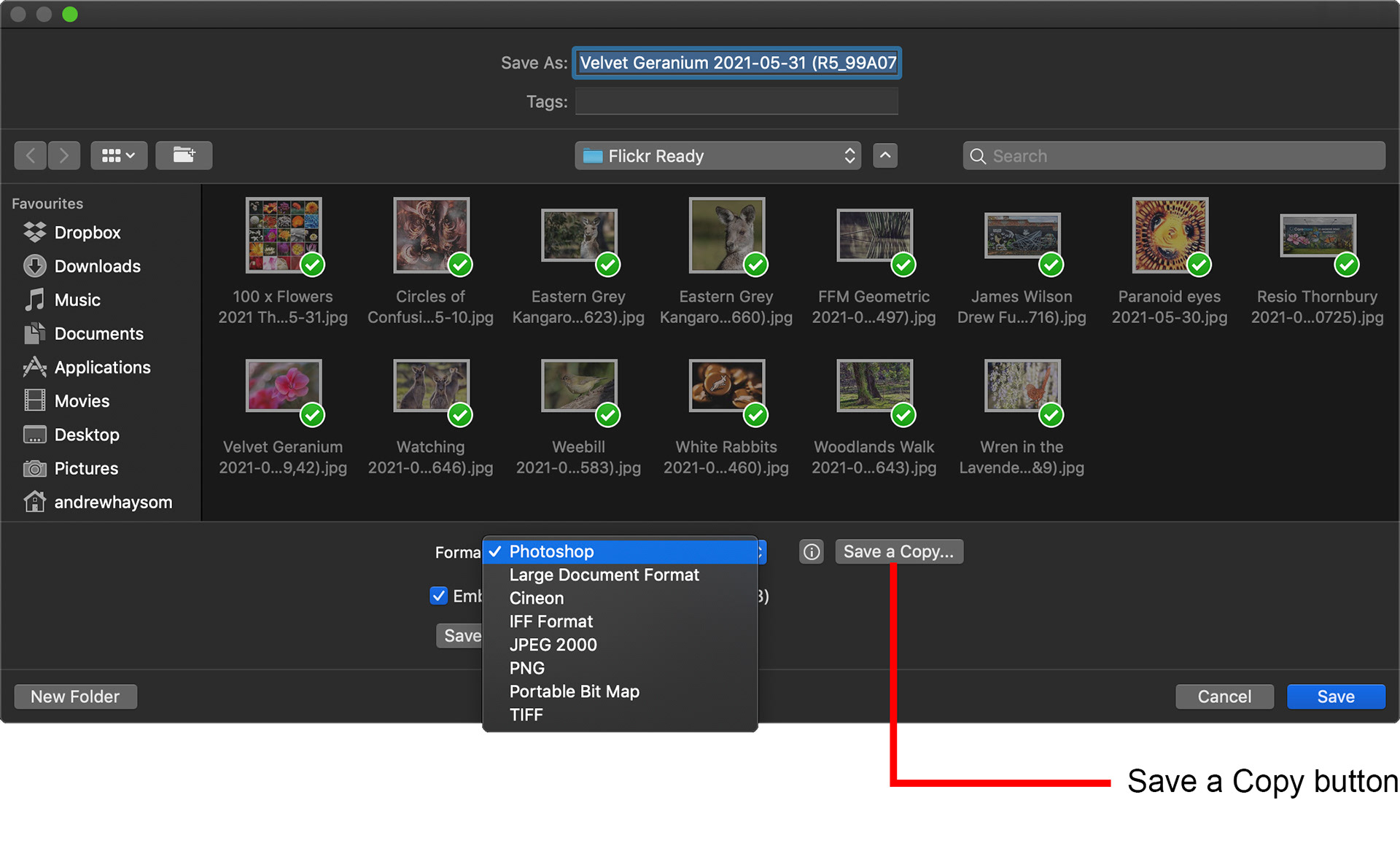Image resolution: width=1400 pixels, height=862 pixels.
Task: Select PNG in the format menu
Action: coord(526,668)
